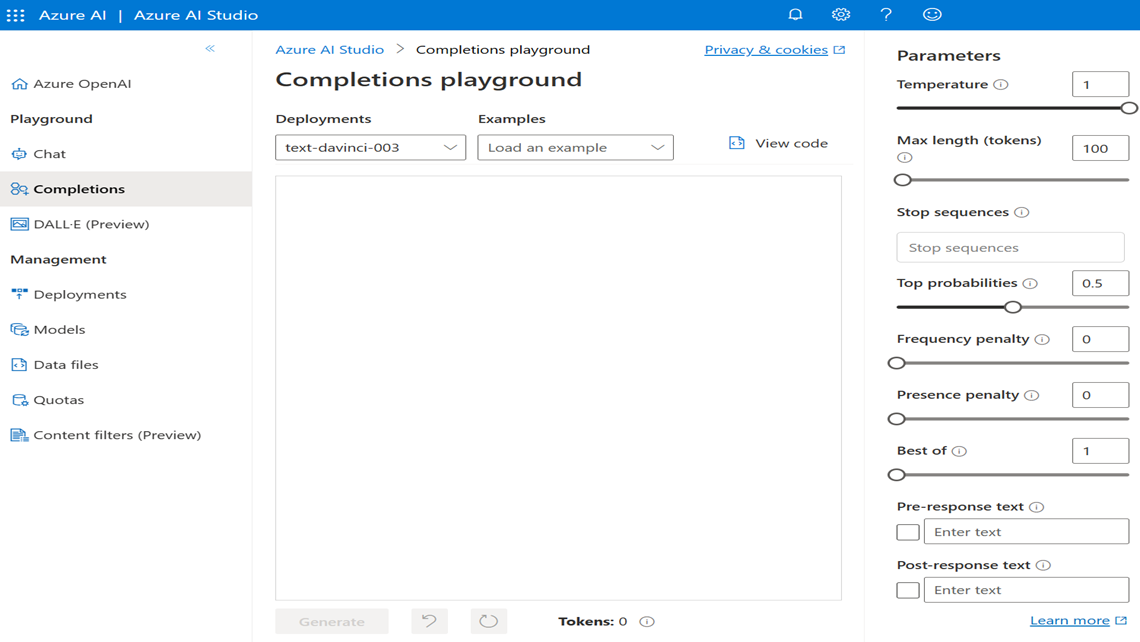The image size is (1140, 642).
Task: Click the Post-response text info icon
Action: tap(1043, 566)
